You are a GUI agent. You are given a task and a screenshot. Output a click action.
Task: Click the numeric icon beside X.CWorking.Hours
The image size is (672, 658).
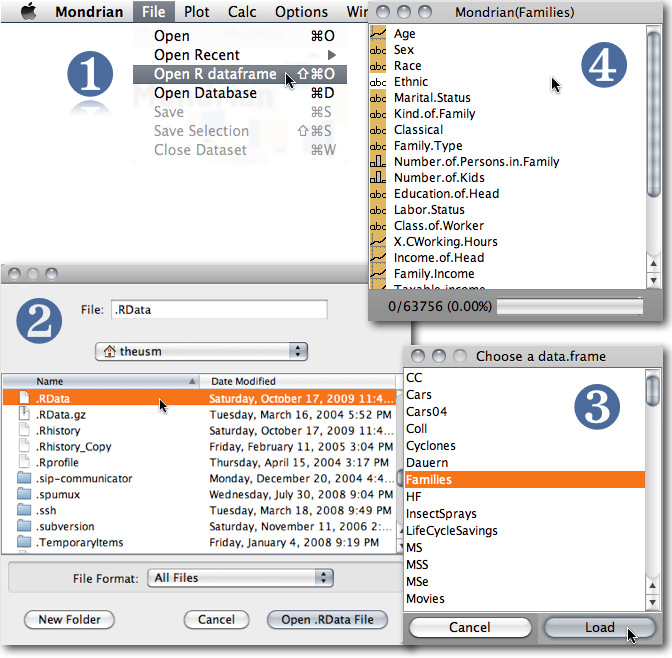378,242
